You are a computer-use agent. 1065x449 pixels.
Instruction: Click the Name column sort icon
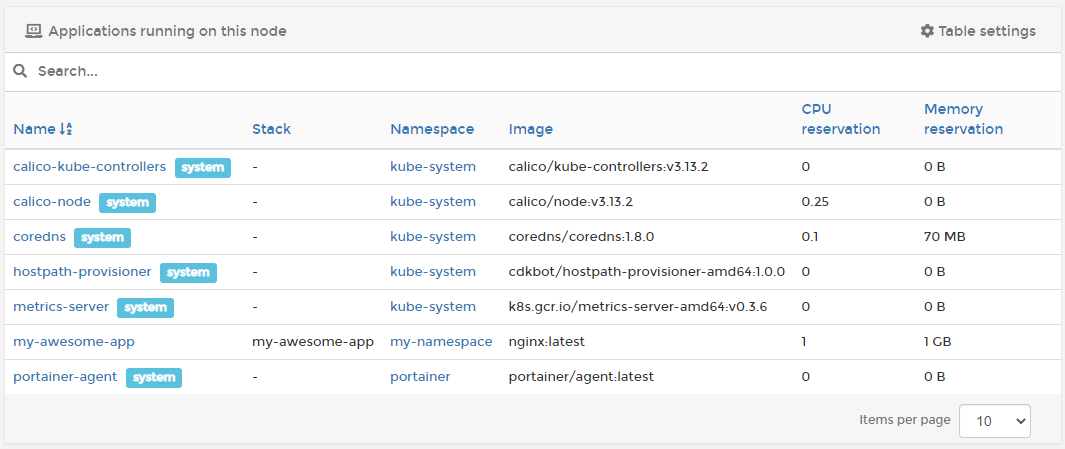point(66,129)
